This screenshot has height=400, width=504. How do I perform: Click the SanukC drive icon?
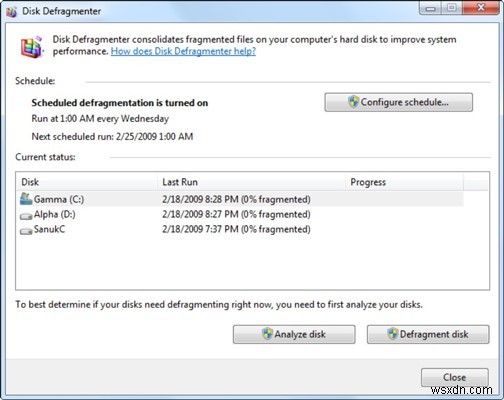(x=26, y=231)
